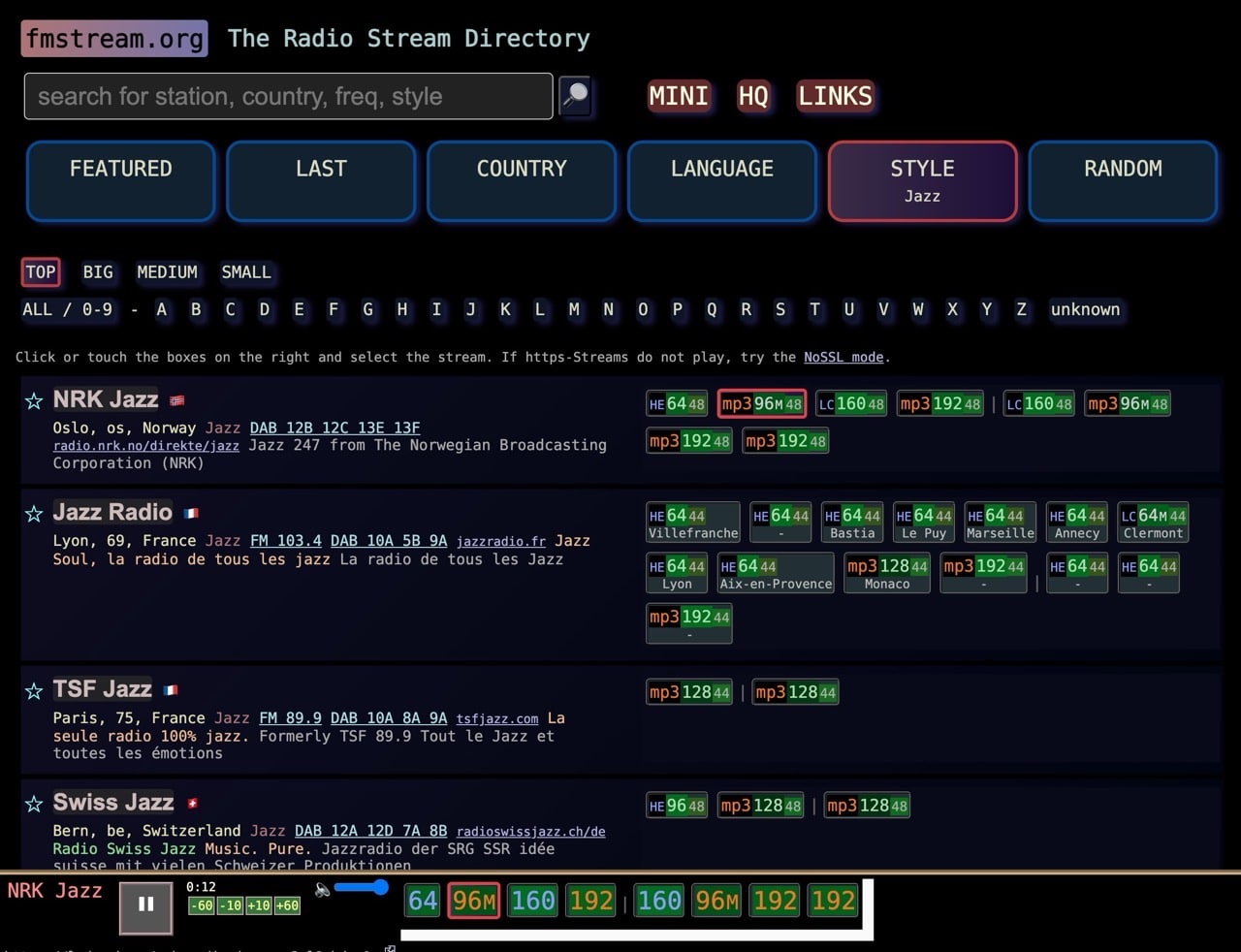
Task: Open the MINI view
Action: (x=679, y=96)
